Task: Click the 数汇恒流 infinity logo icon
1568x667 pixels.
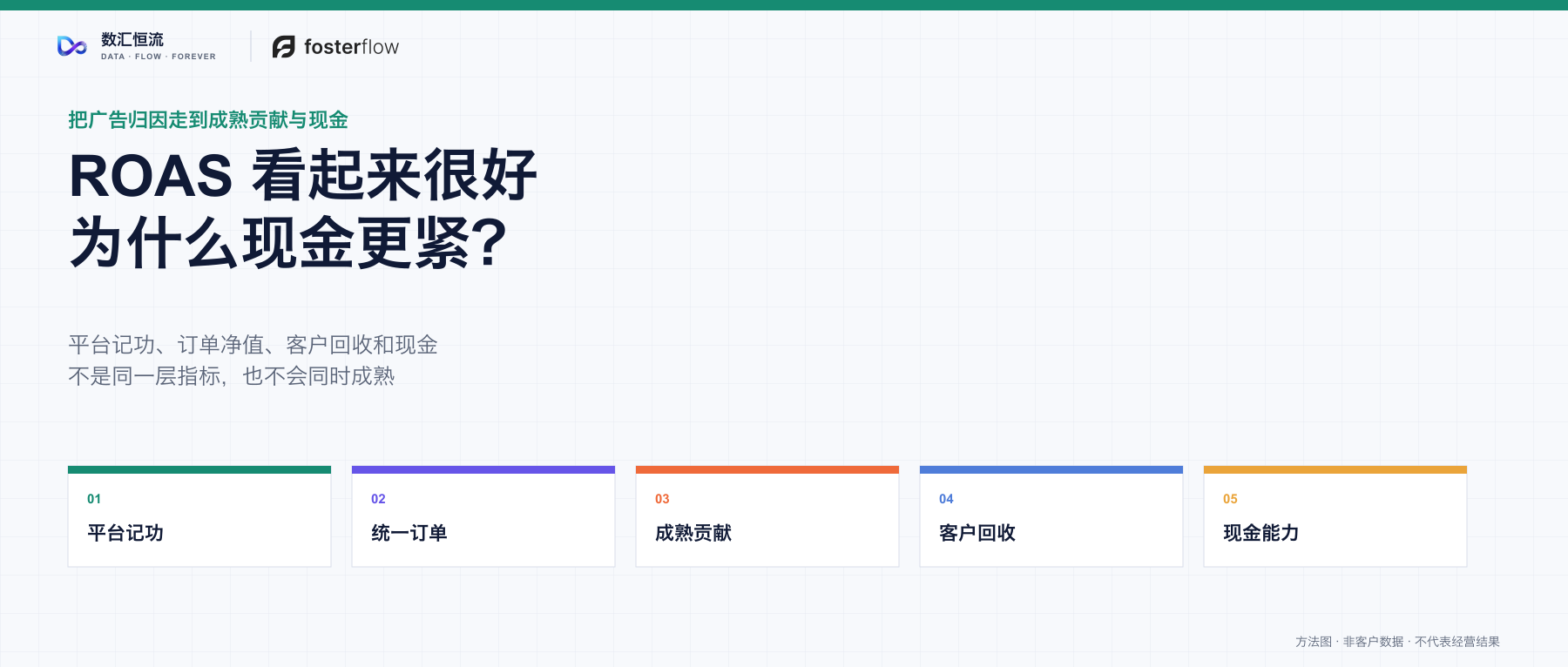Action: pyautogui.click(x=71, y=46)
